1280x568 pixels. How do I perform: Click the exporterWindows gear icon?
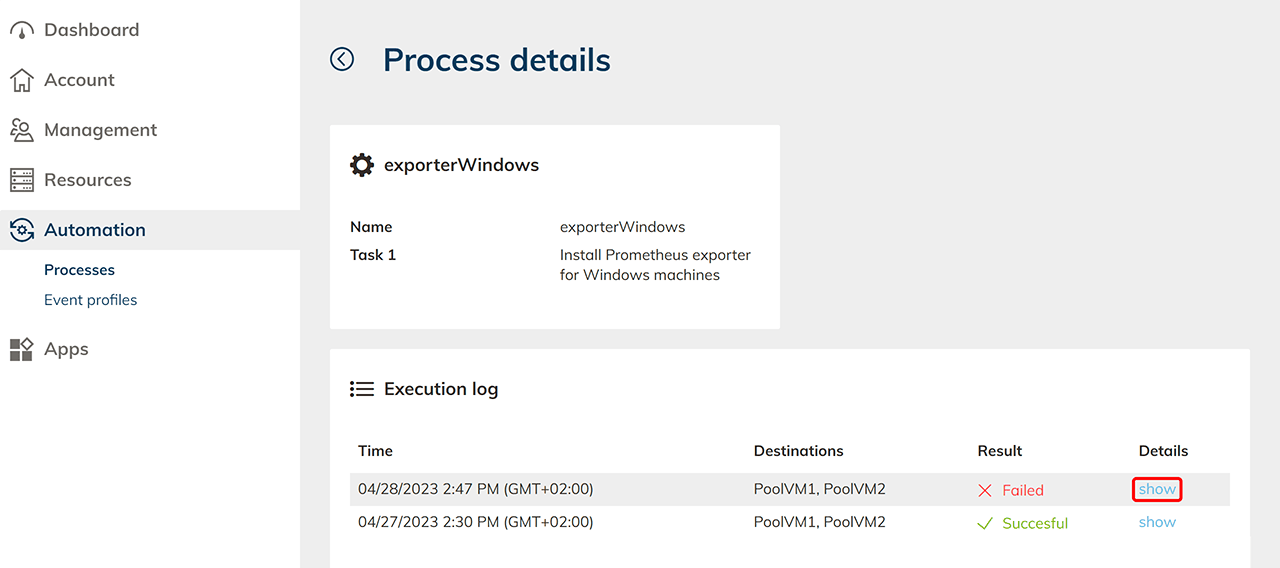tap(362, 165)
